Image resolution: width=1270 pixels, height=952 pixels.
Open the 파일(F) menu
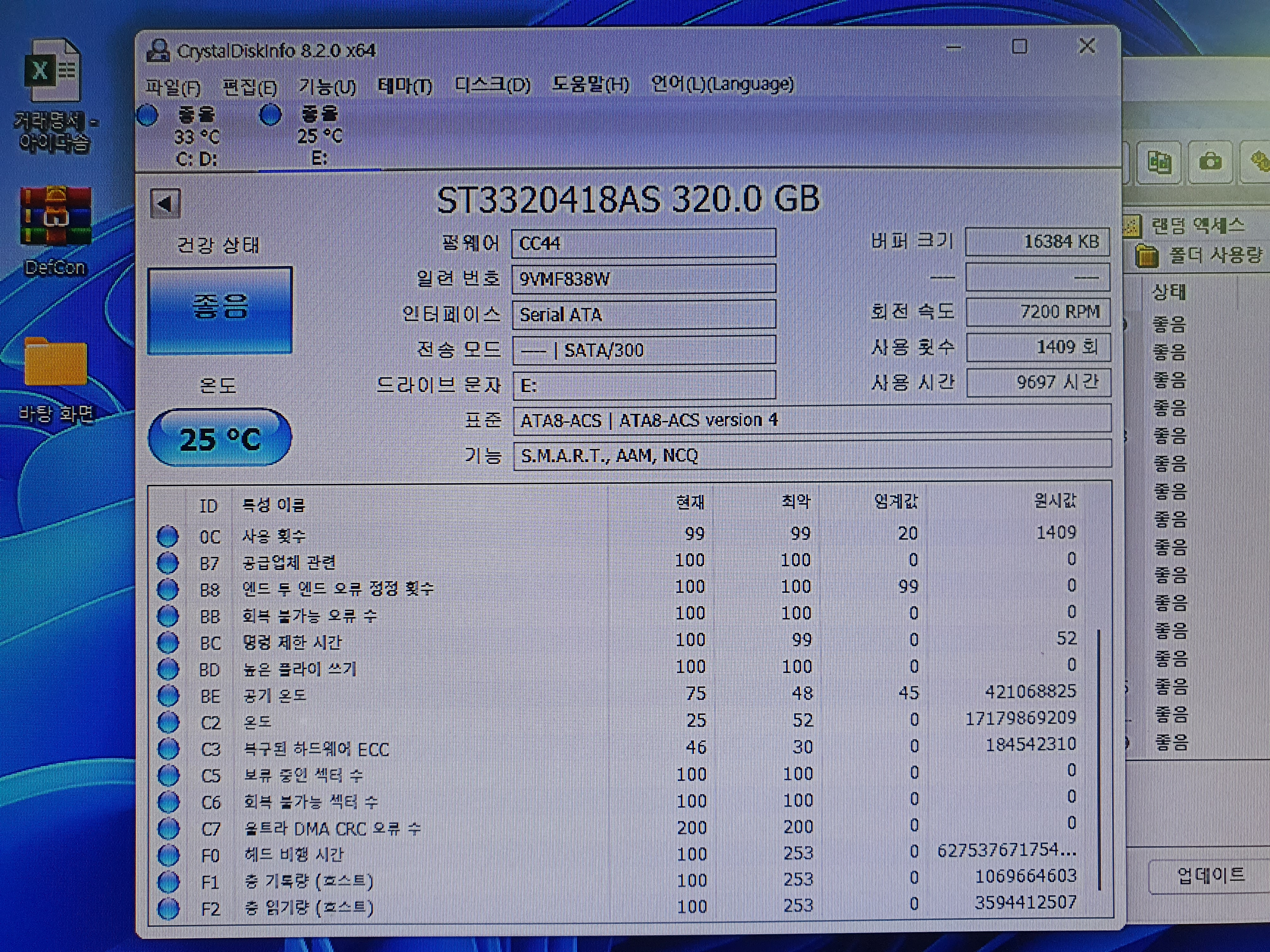point(173,88)
